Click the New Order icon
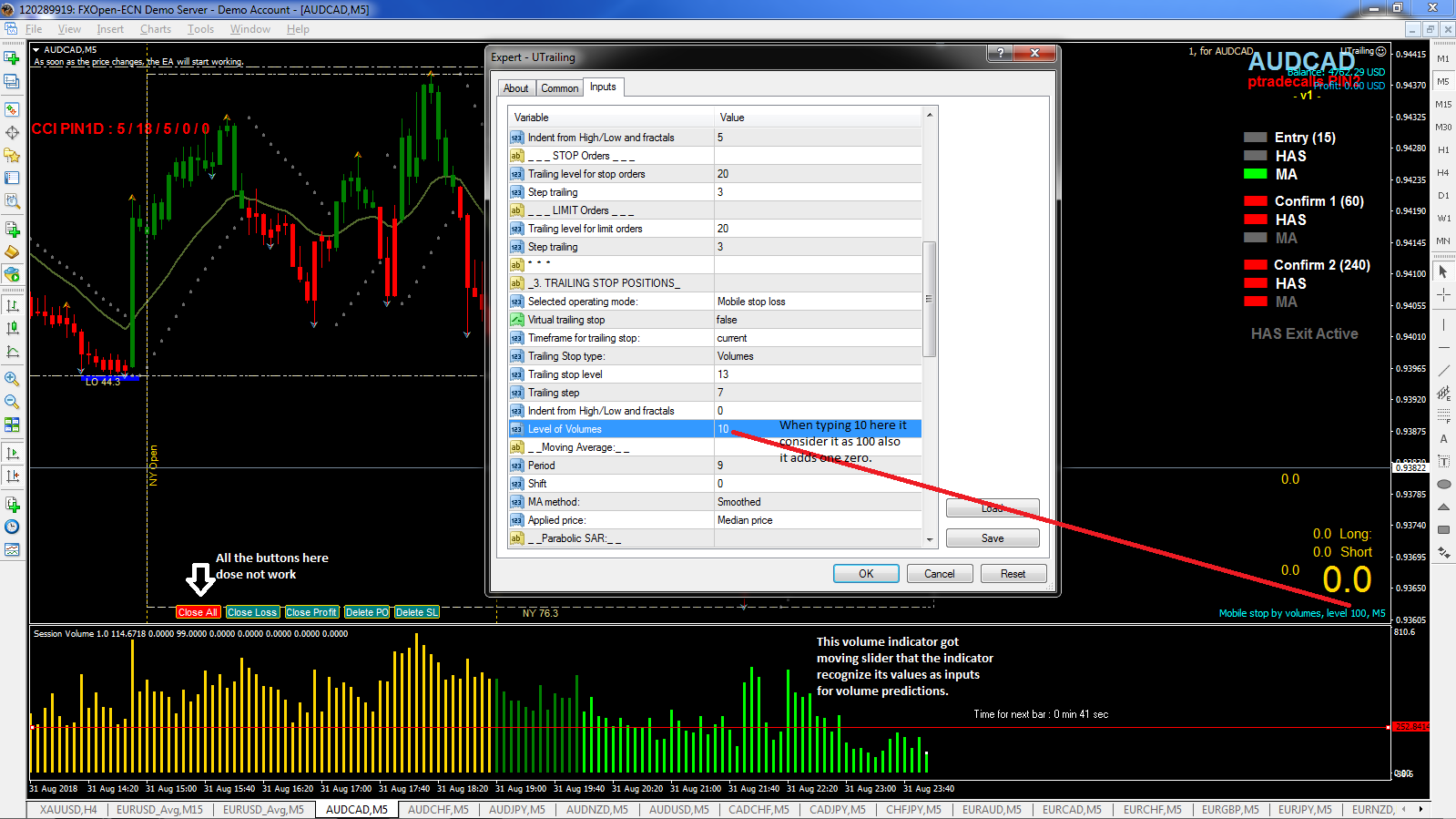The height and width of the screenshot is (819, 1456). (12, 229)
